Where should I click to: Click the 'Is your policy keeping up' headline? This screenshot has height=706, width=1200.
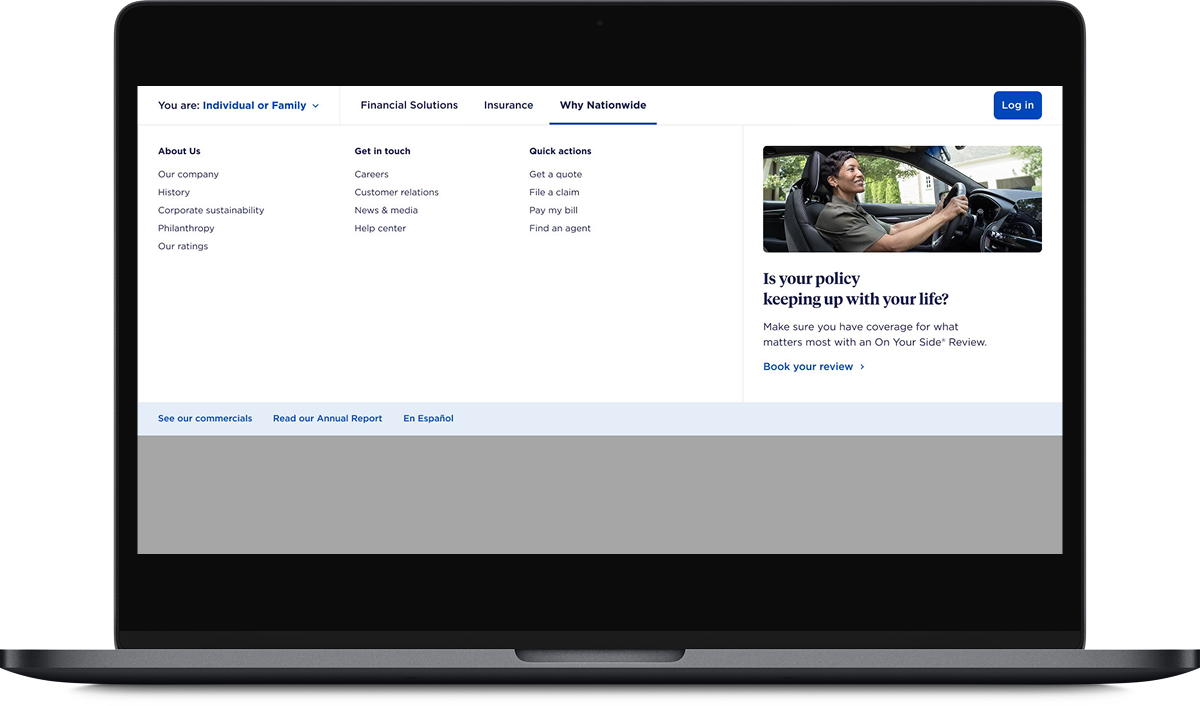pos(856,289)
